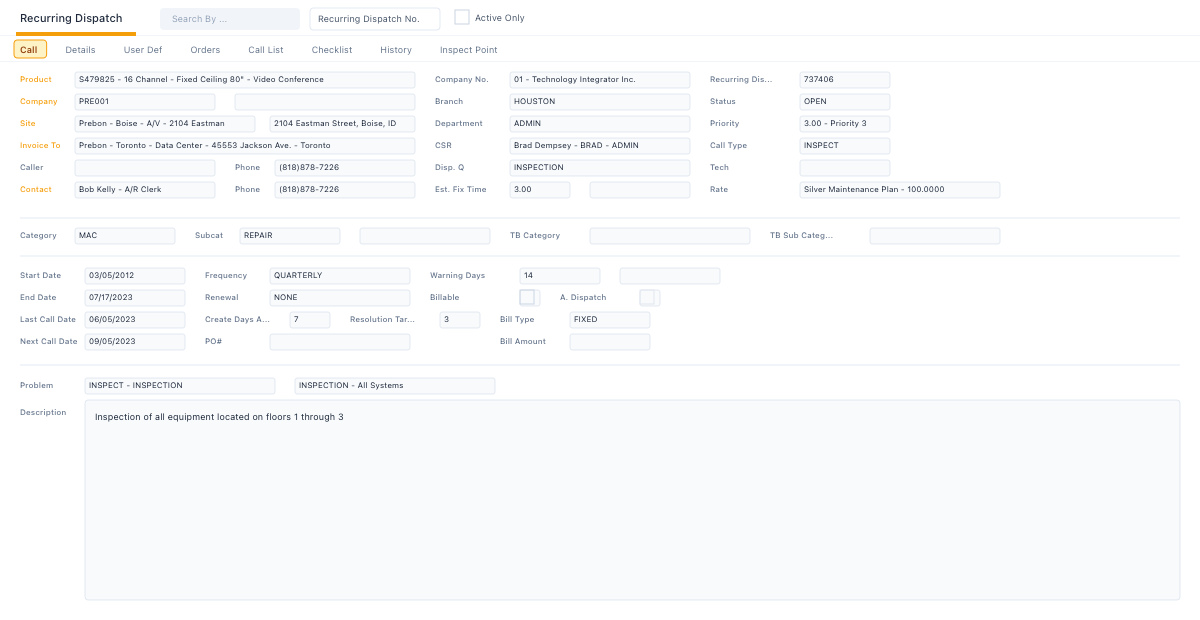Switch to the Details tab

[x=79, y=49]
